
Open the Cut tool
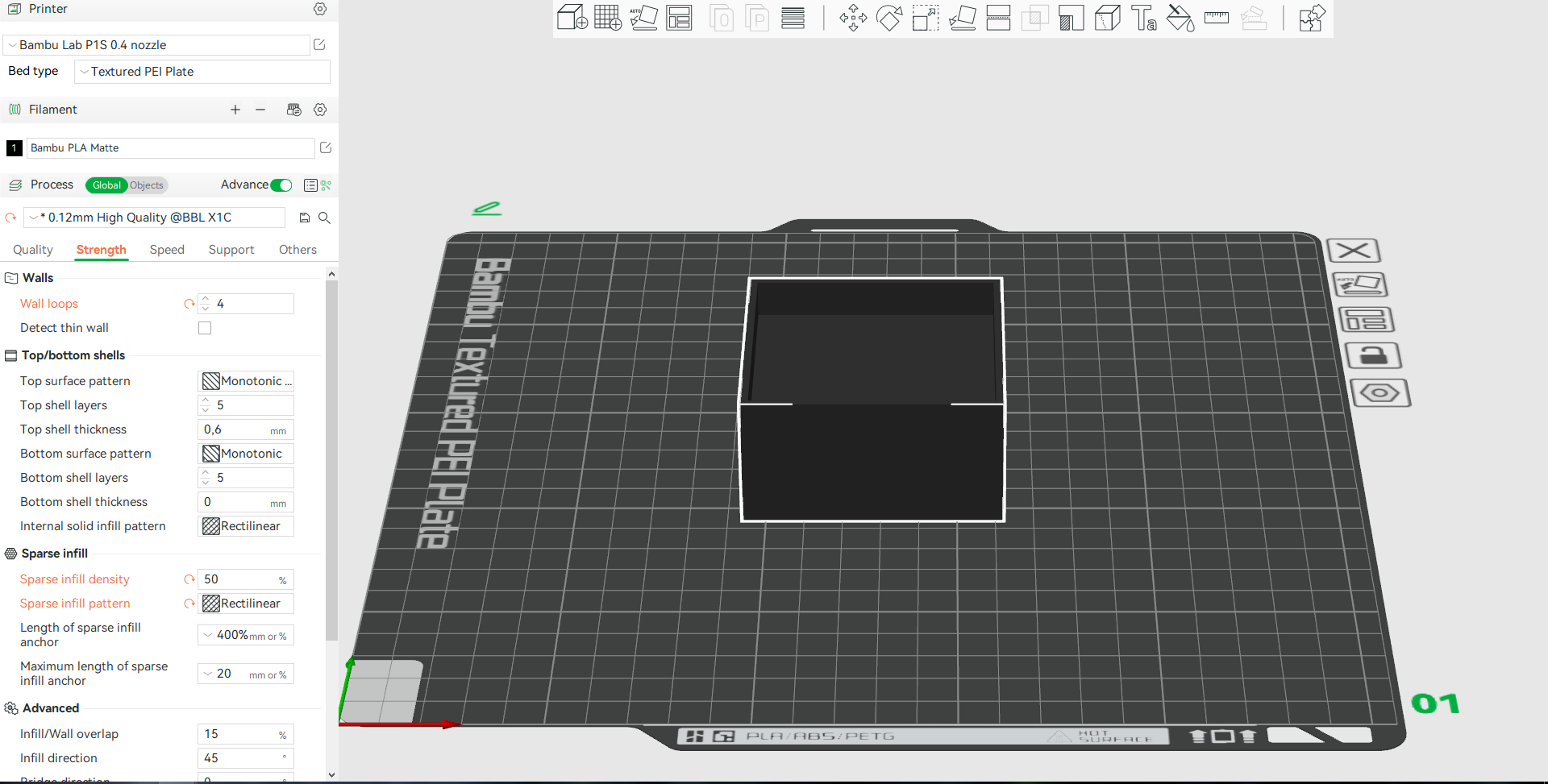pyautogui.click(x=998, y=18)
